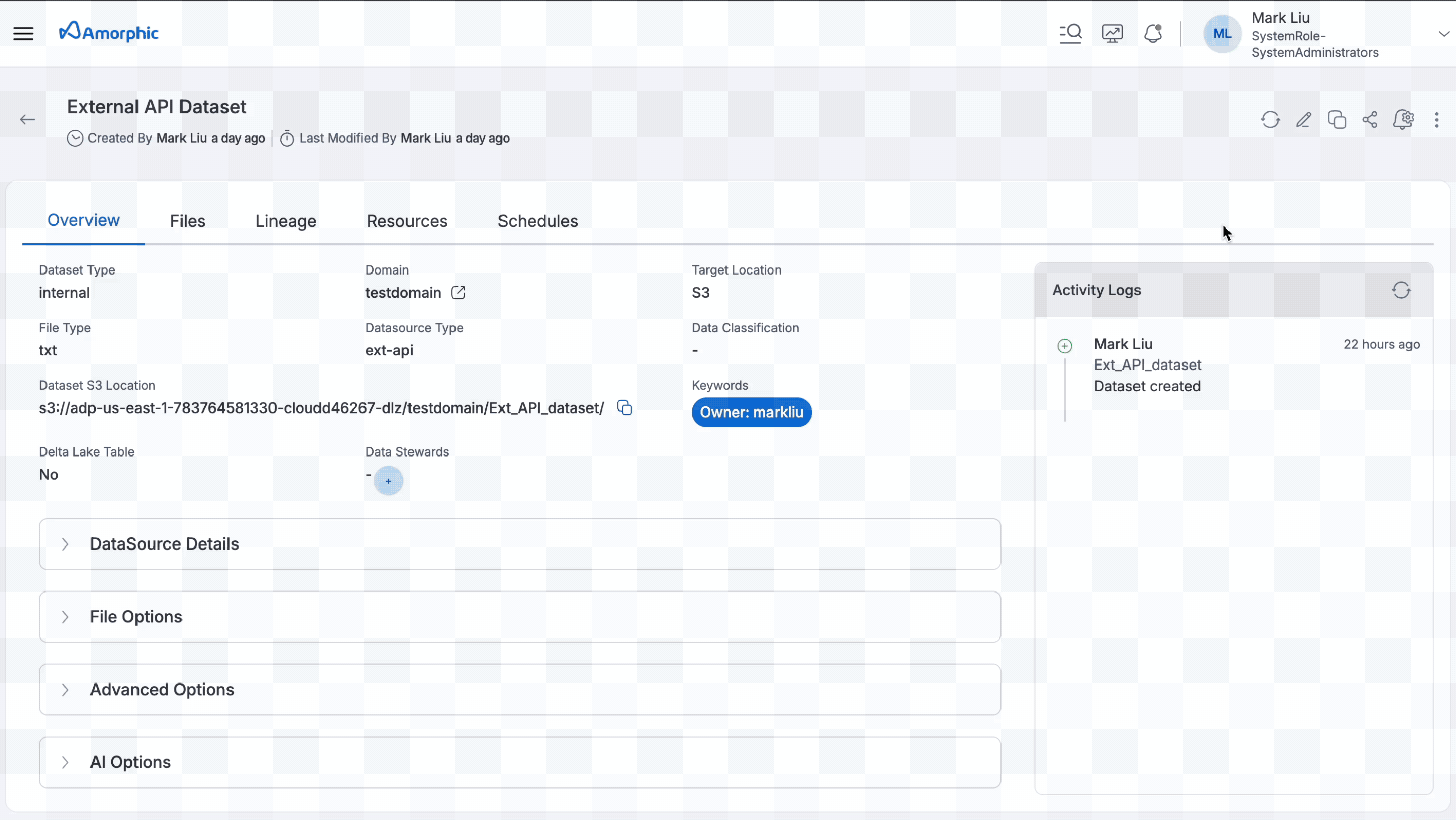This screenshot has width=1456, height=820.
Task: Open the kebab menu with three dots
Action: click(x=1436, y=119)
